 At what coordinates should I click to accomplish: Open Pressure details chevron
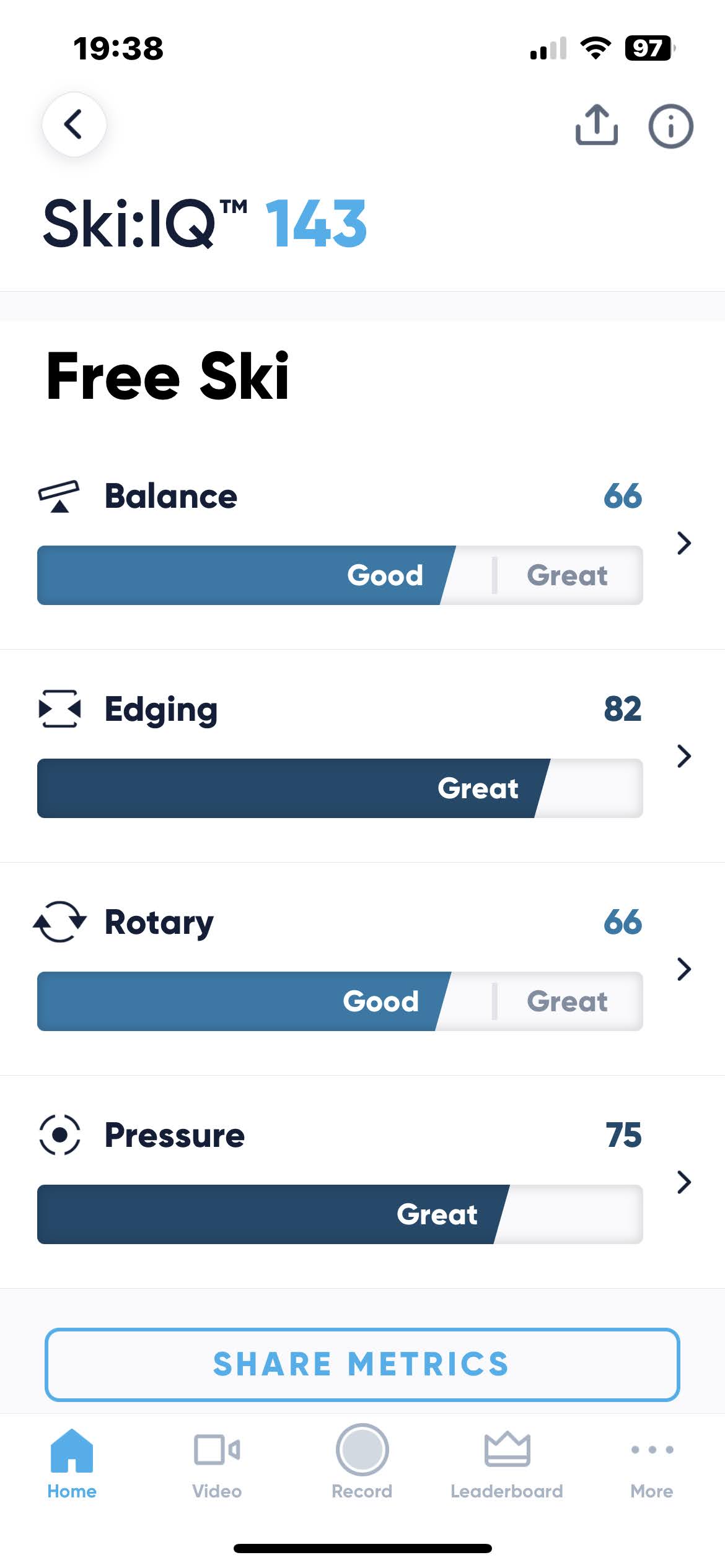point(683,1182)
